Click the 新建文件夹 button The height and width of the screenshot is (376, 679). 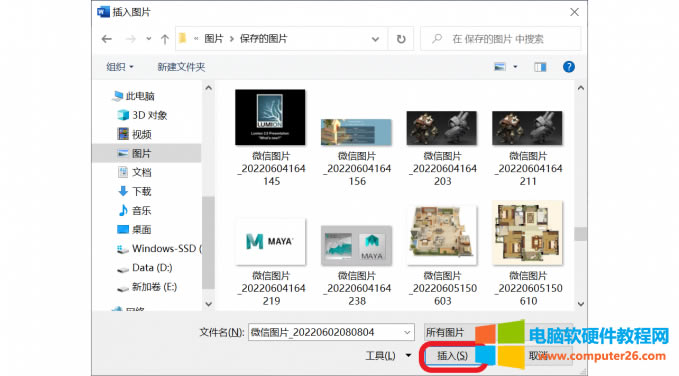(181, 67)
